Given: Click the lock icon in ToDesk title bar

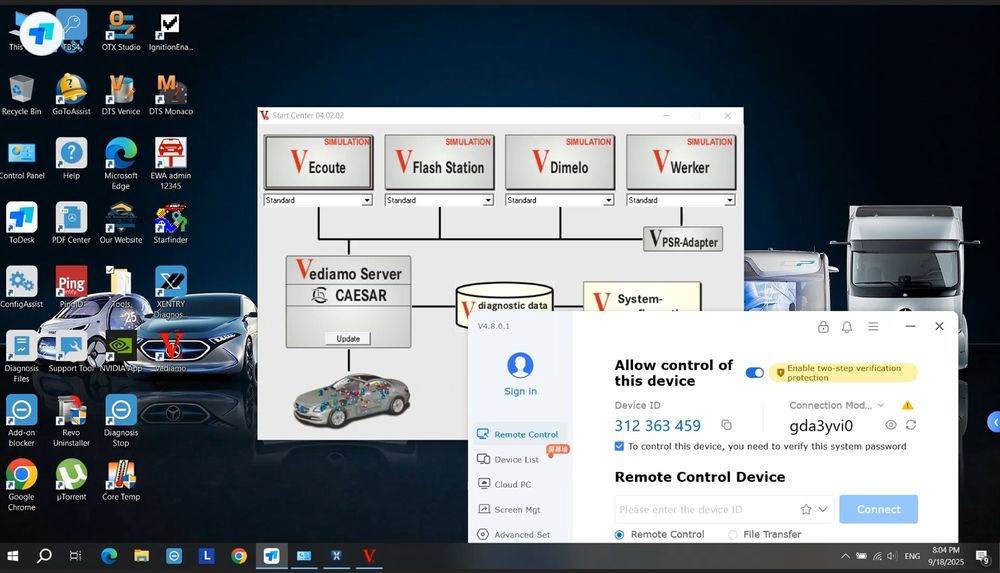Looking at the screenshot, I should (x=823, y=327).
